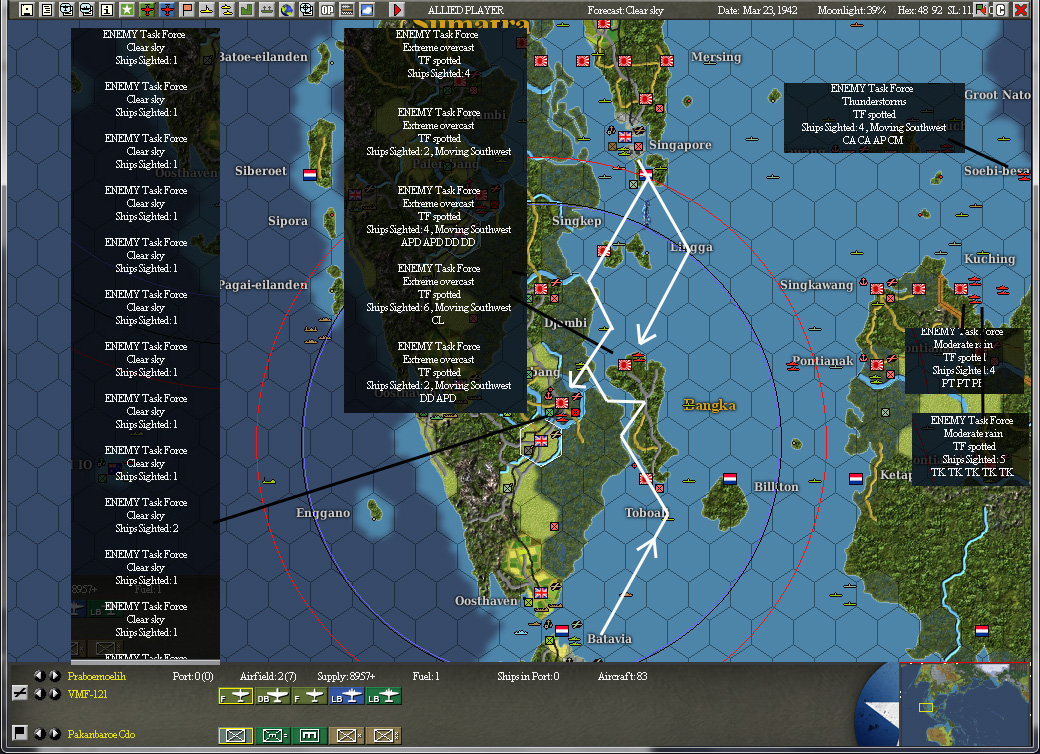The width and height of the screenshot is (1040, 754).
Task: Open the OP operations report icon
Action: [x=326, y=9]
